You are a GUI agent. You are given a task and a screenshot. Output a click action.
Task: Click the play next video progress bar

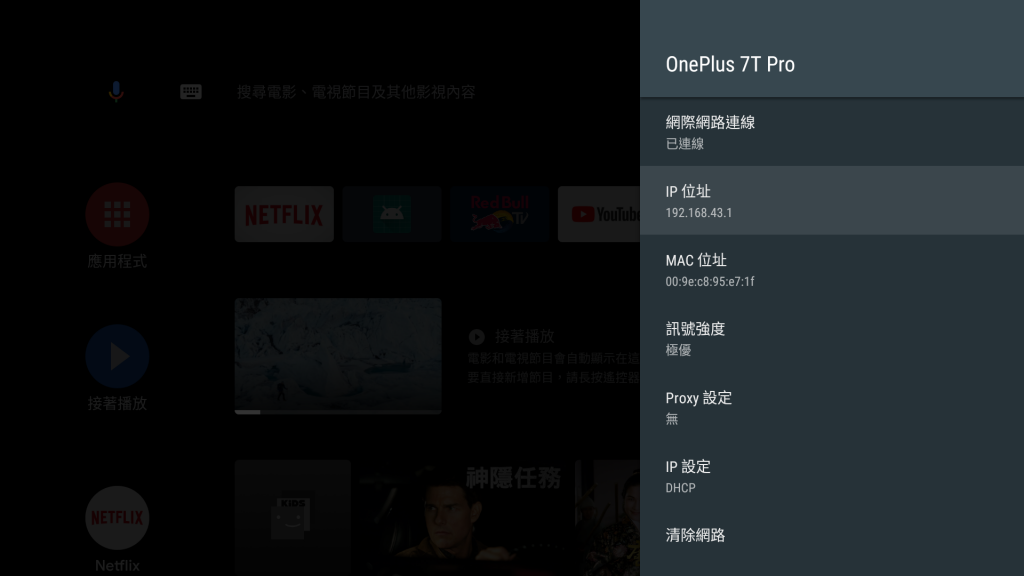tap(338, 412)
